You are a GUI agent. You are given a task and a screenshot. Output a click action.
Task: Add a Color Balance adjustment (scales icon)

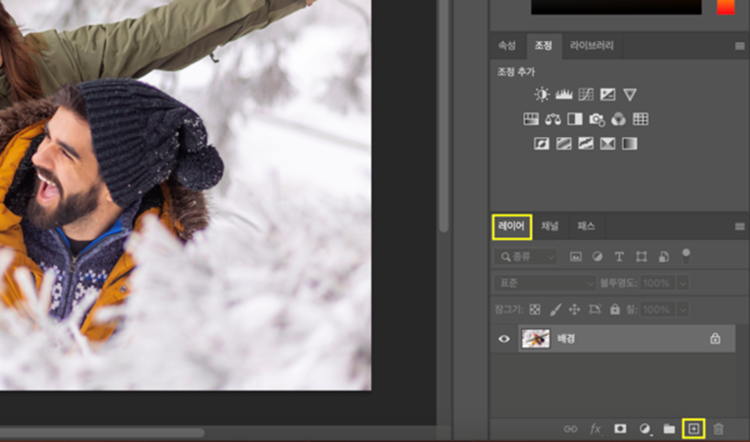(553, 119)
